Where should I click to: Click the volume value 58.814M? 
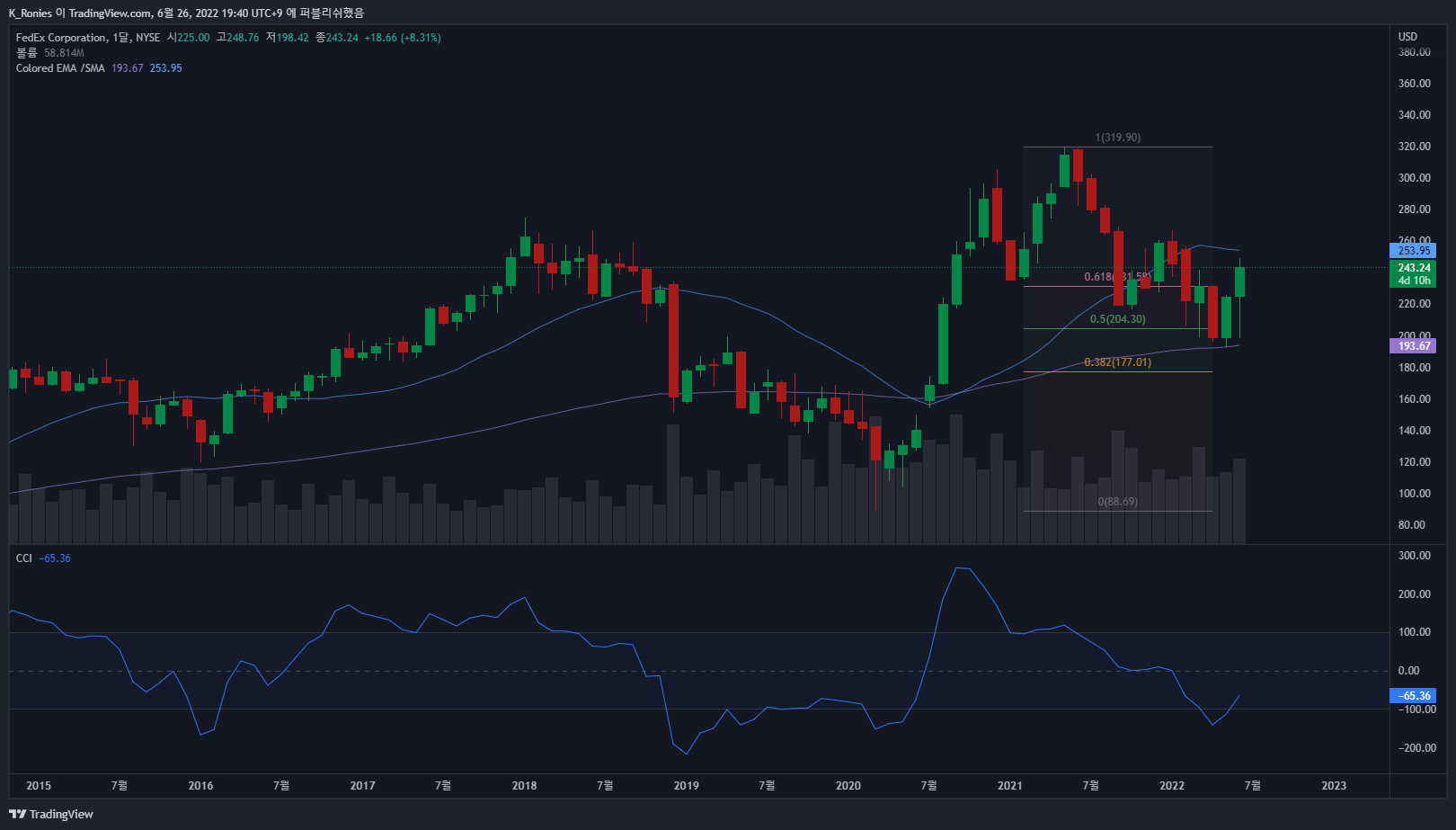pos(64,53)
